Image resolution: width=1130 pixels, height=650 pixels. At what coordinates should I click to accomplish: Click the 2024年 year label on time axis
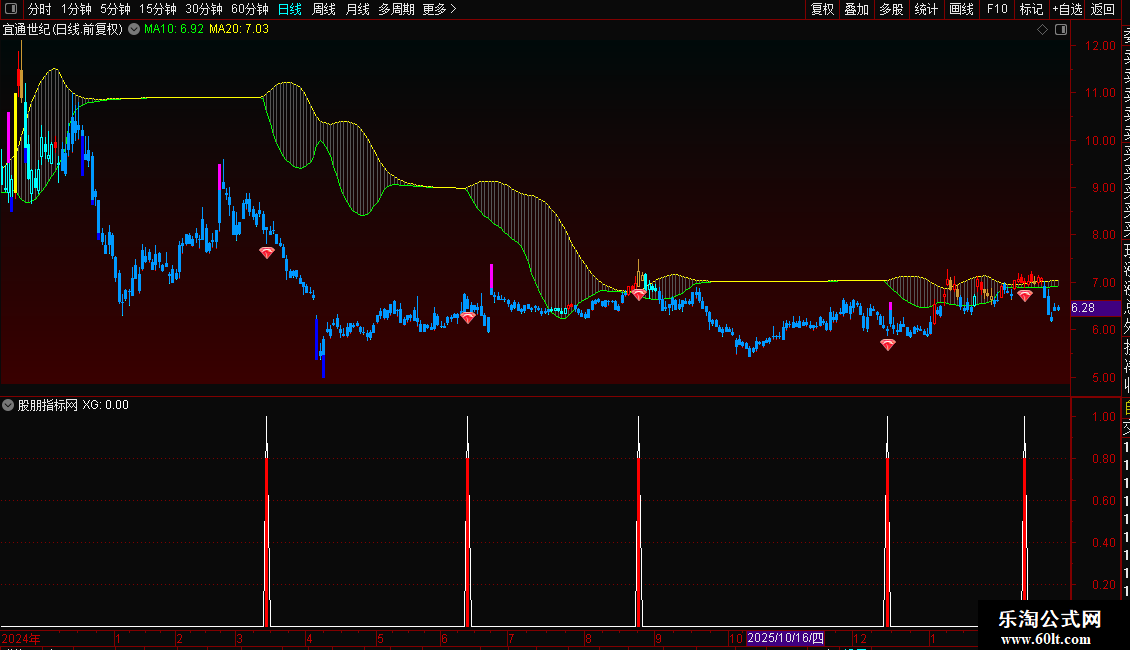21,638
